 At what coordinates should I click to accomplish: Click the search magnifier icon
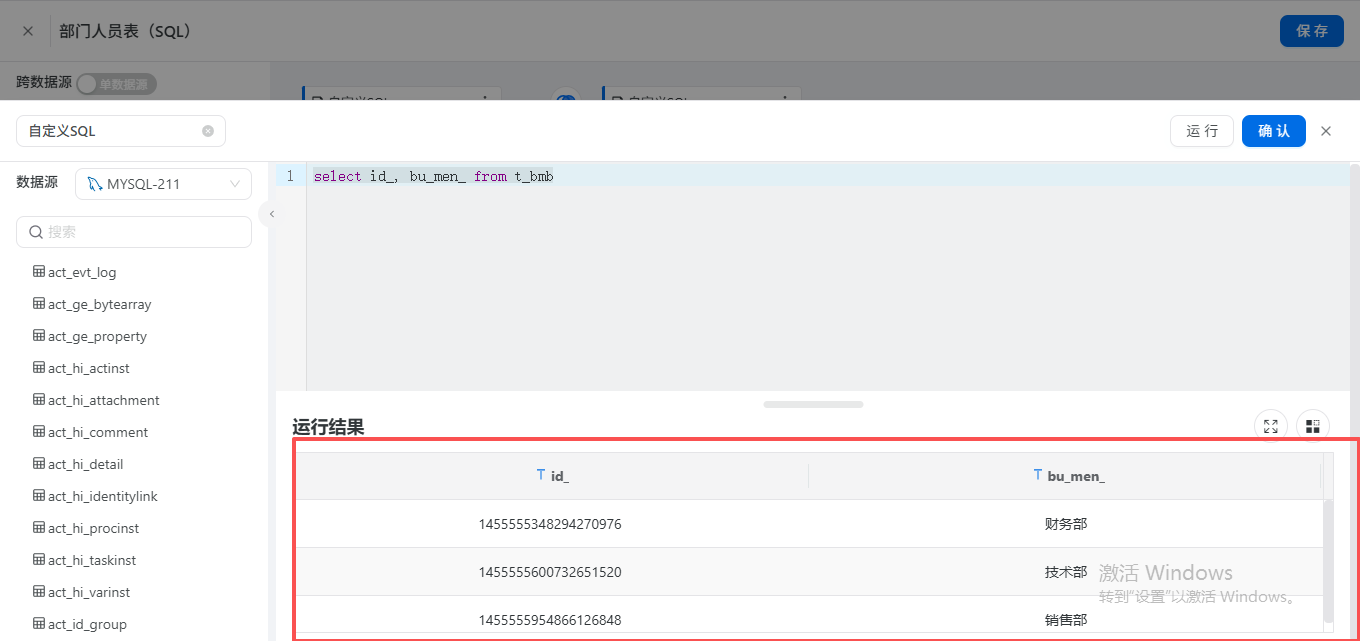tap(36, 232)
